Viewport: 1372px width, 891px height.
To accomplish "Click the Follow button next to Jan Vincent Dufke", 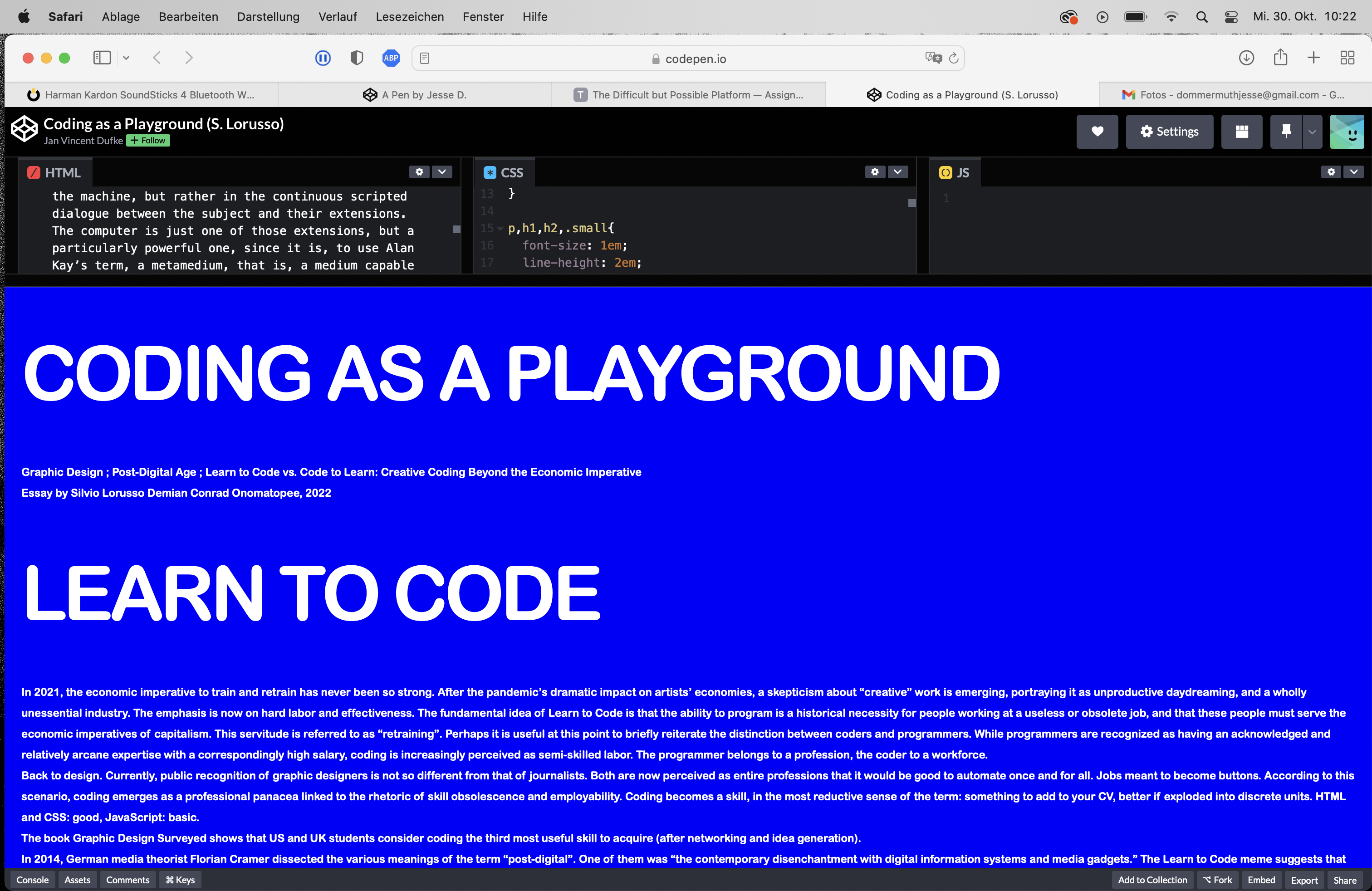I will [x=147, y=140].
